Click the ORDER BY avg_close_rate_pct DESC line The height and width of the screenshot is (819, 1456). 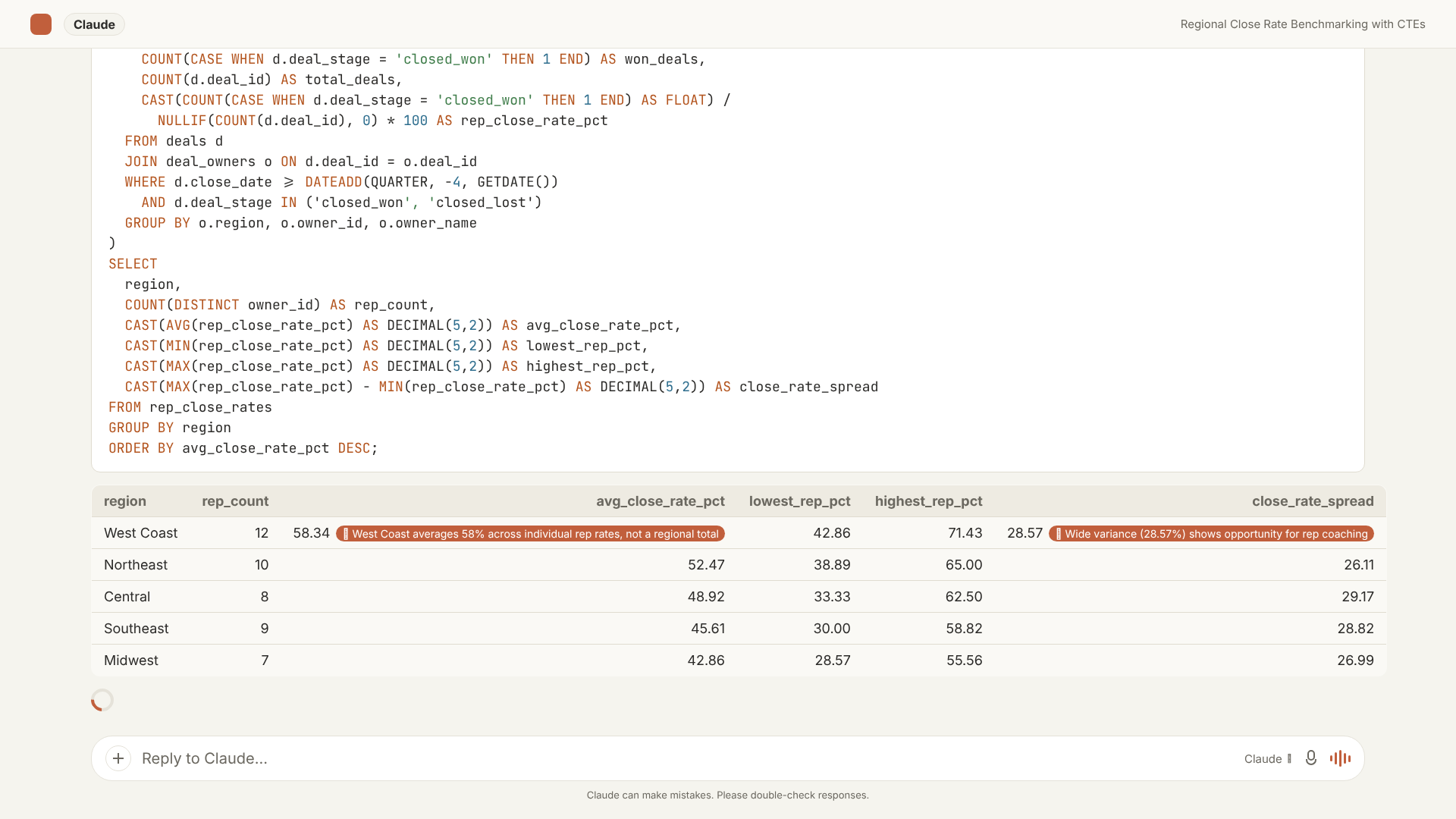point(243,448)
